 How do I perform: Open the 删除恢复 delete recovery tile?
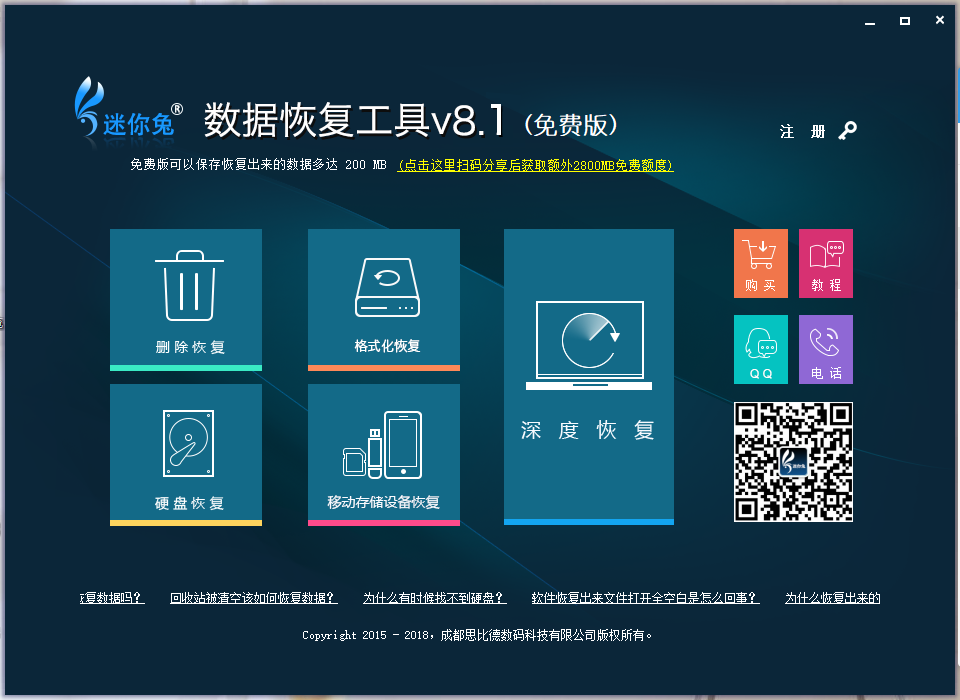point(186,299)
